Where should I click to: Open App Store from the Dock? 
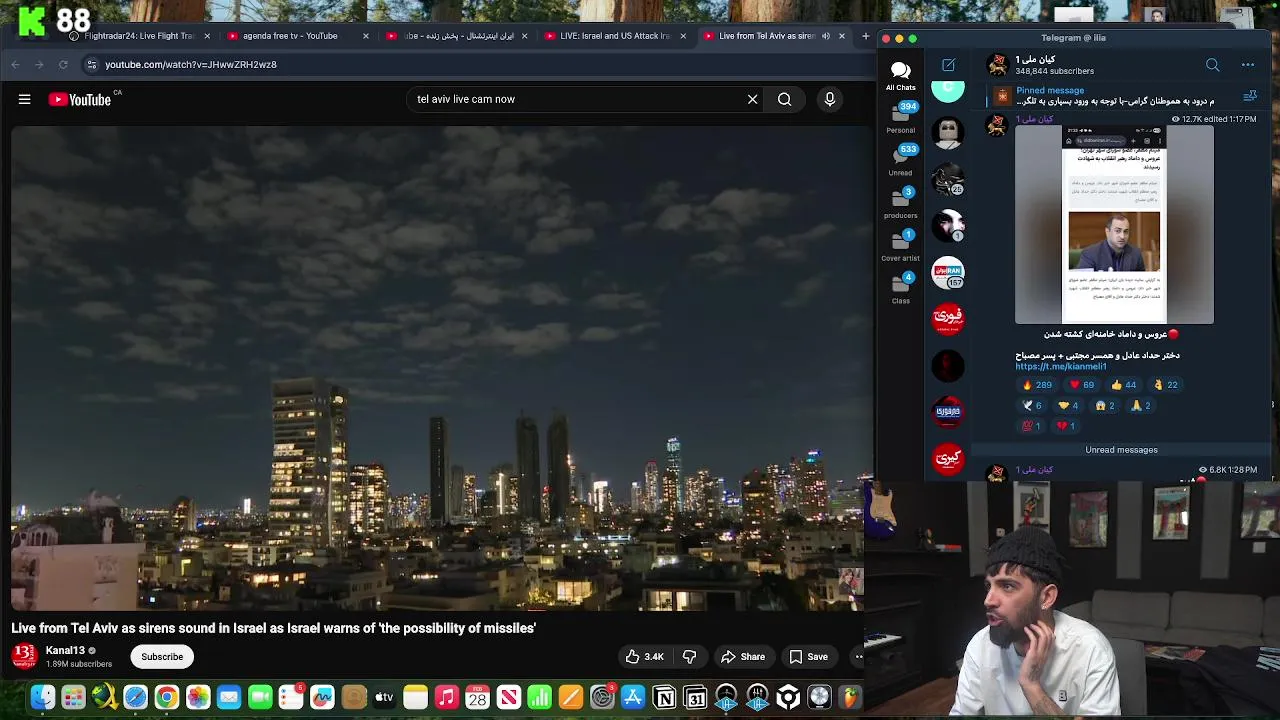tap(633, 697)
